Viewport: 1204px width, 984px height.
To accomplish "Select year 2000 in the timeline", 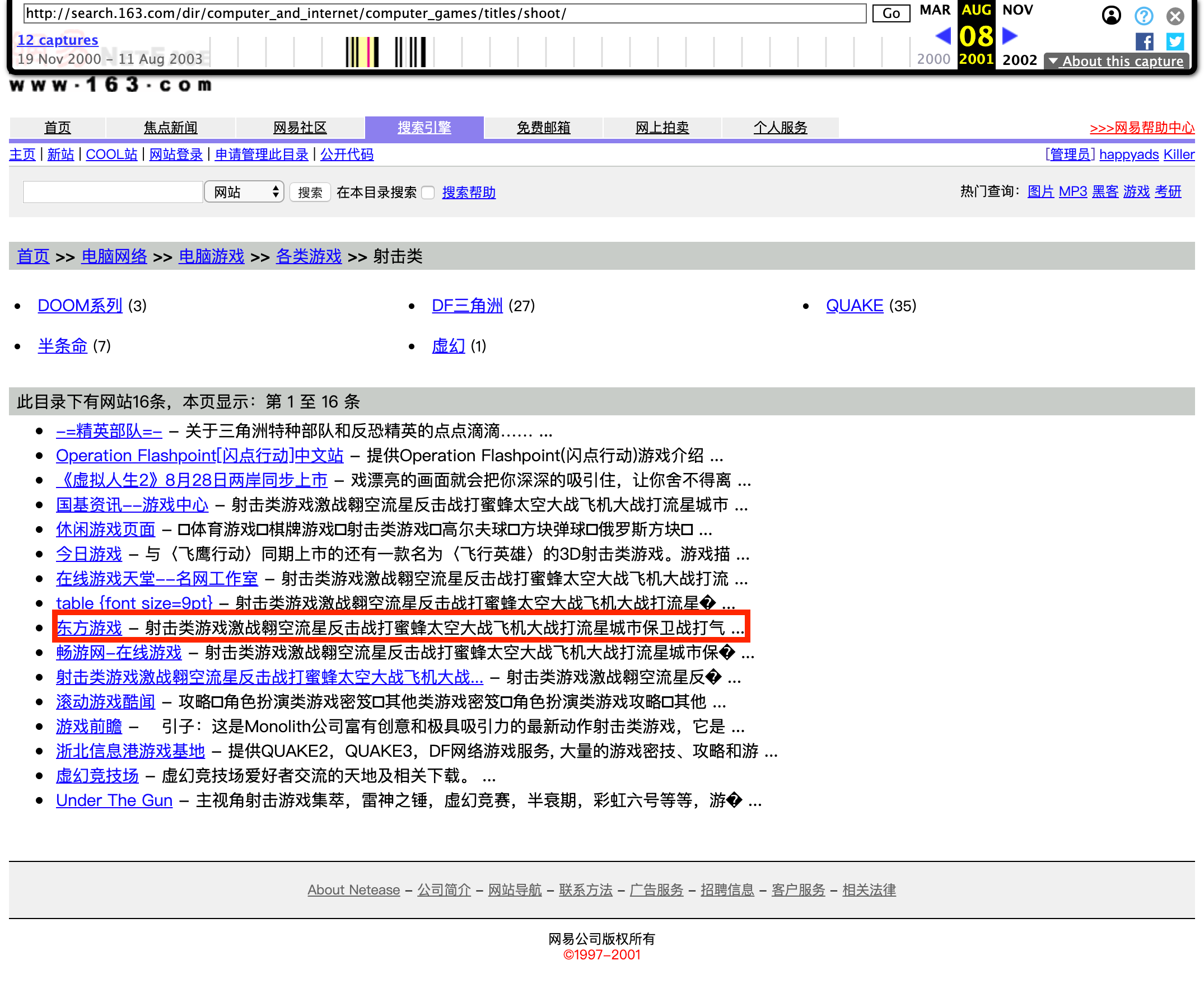I will click(933, 59).
